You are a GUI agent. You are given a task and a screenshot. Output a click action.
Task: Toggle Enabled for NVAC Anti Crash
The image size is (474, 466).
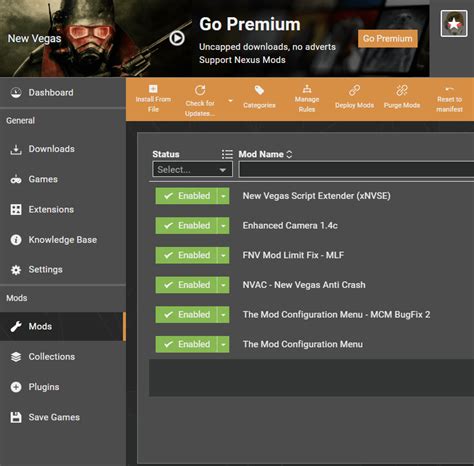coord(186,285)
